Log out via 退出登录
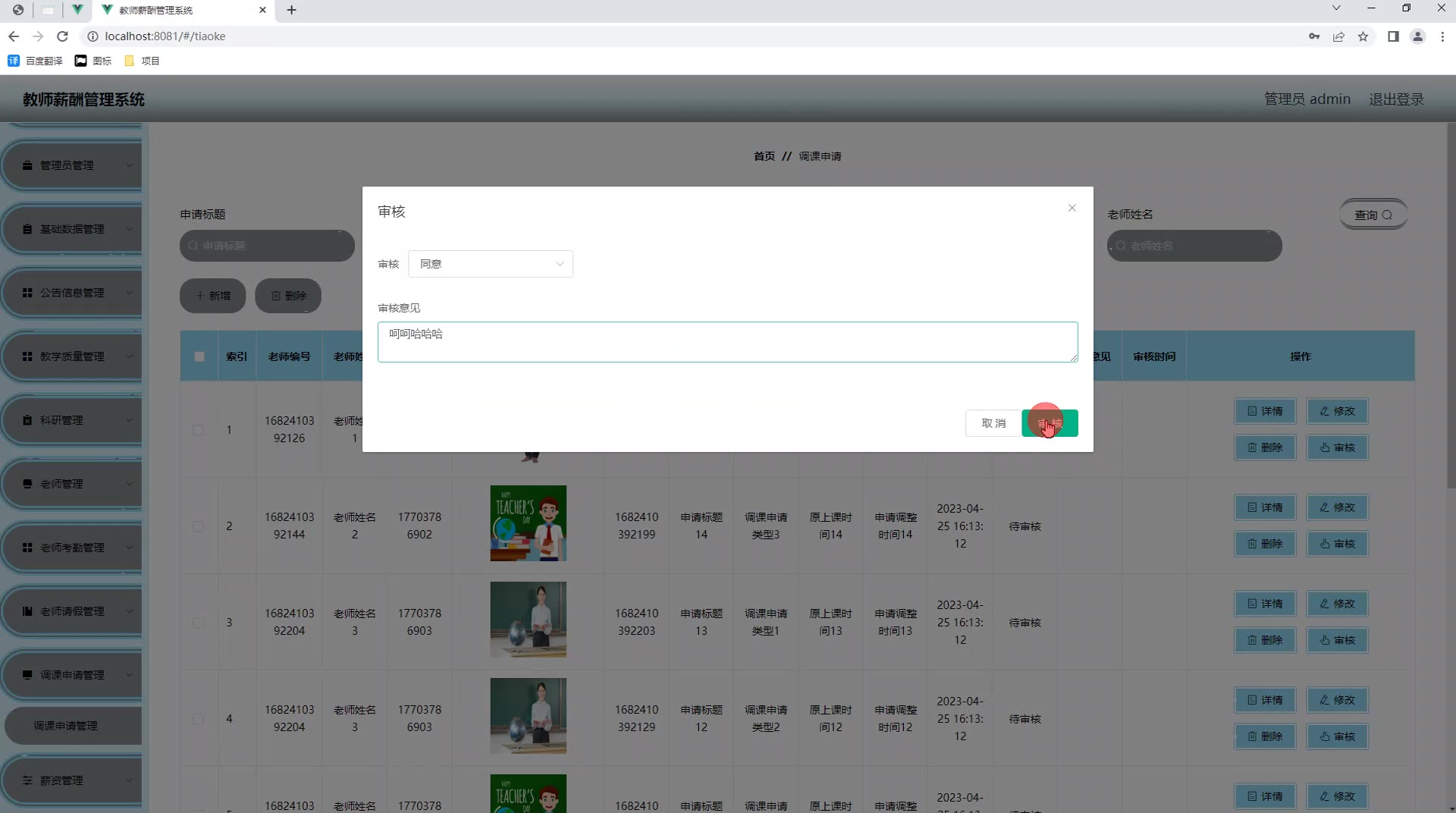This screenshot has width=1456, height=813. [x=1396, y=99]
